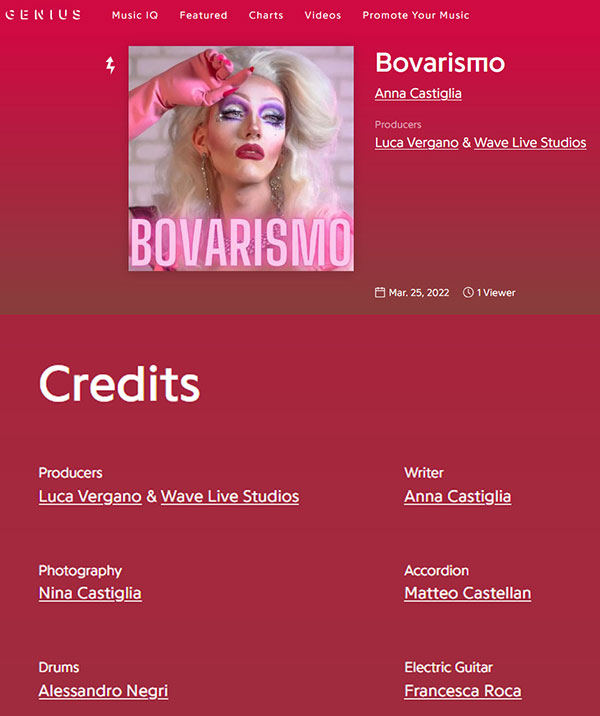The height and width of the screenshot is (716, 600).
Task: Click the clock icon beside 1 Viewer
Action: pyautogui.click(x=468, y=292)
